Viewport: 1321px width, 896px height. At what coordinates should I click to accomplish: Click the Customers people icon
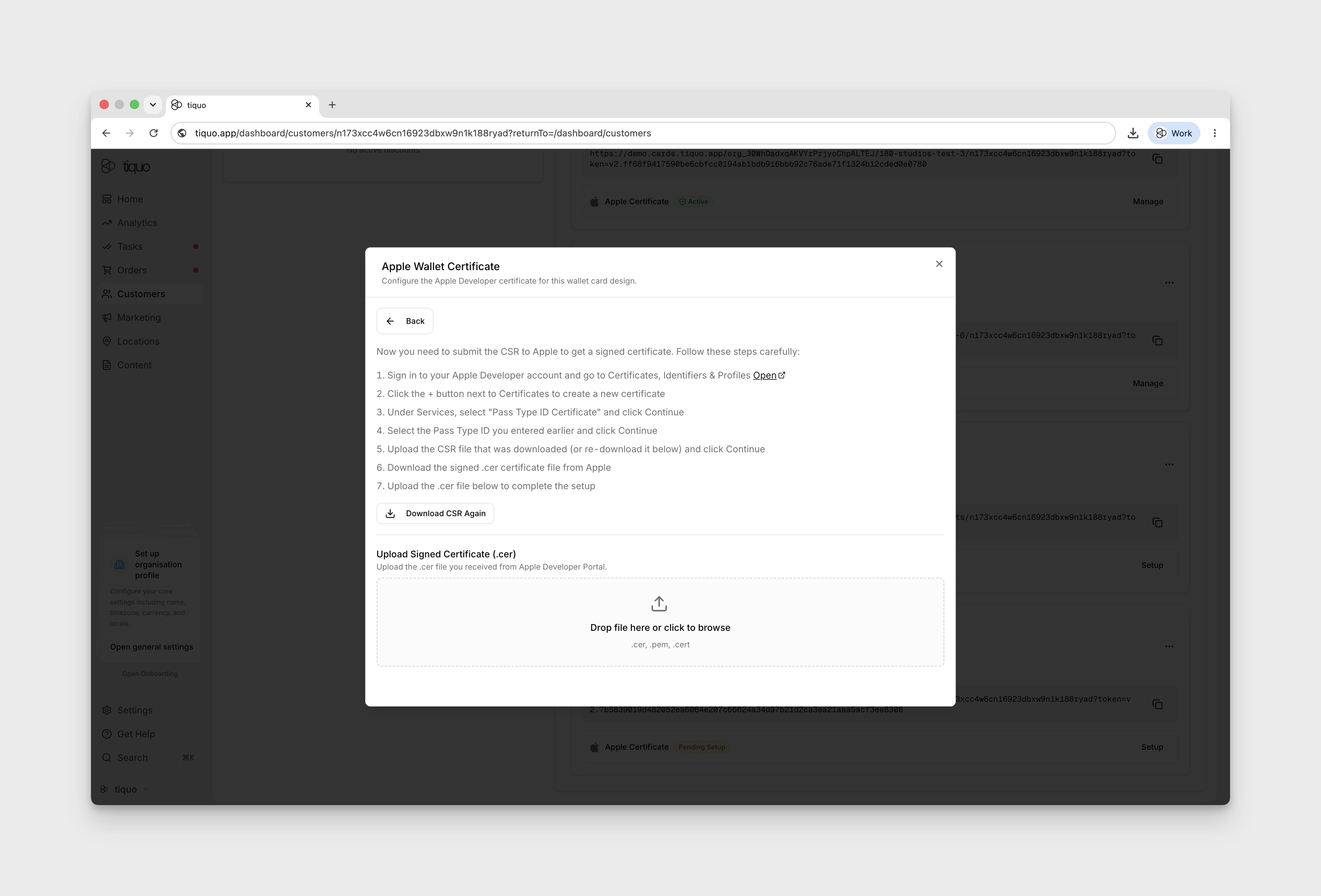point(106,294)
